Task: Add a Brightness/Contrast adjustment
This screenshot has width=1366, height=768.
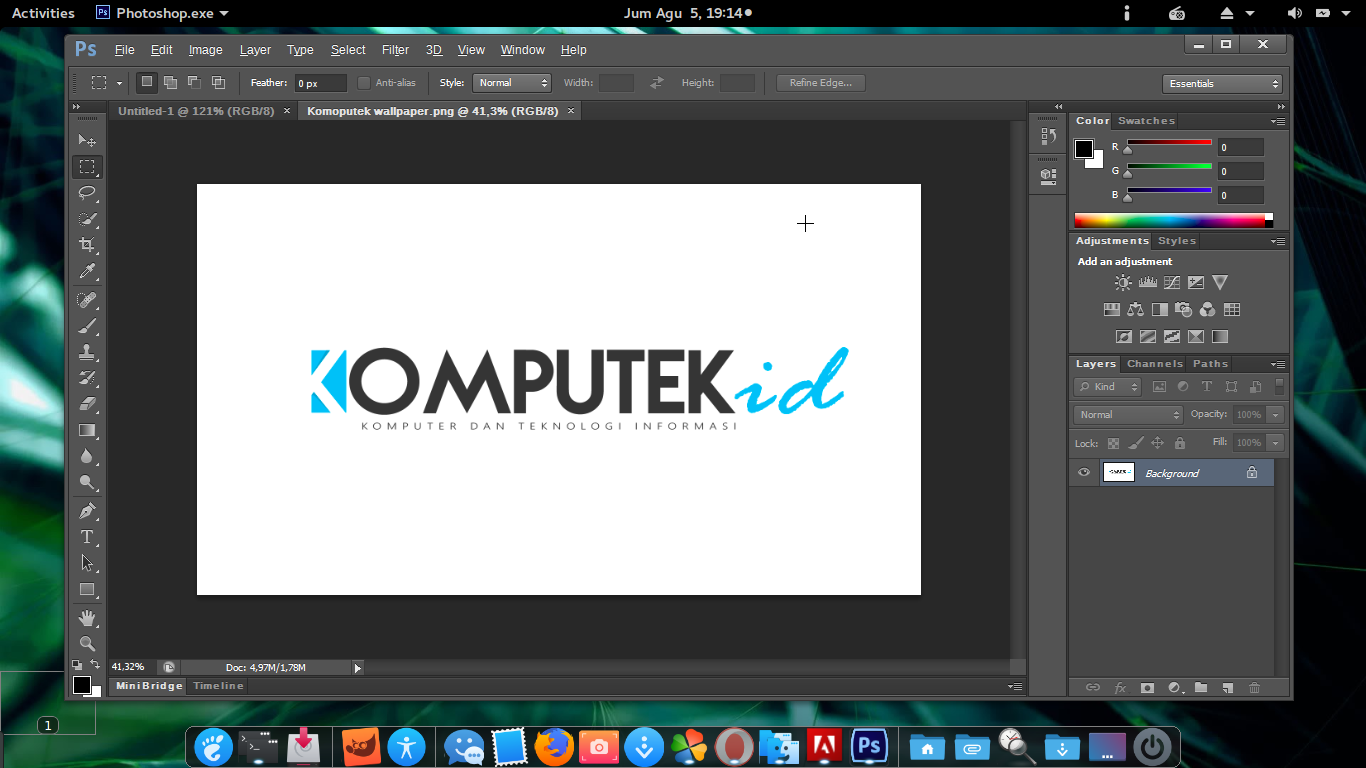Action: 1123,283
